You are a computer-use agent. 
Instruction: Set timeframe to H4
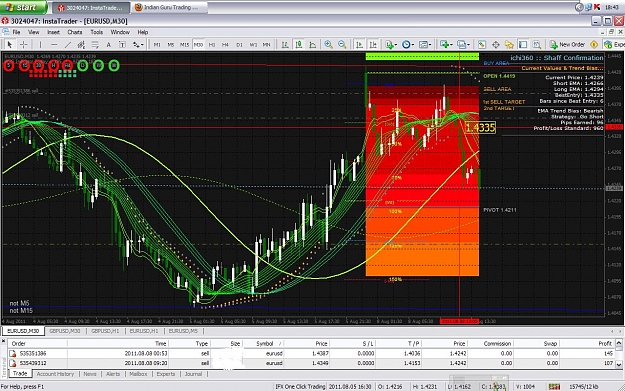pos(225,45)
